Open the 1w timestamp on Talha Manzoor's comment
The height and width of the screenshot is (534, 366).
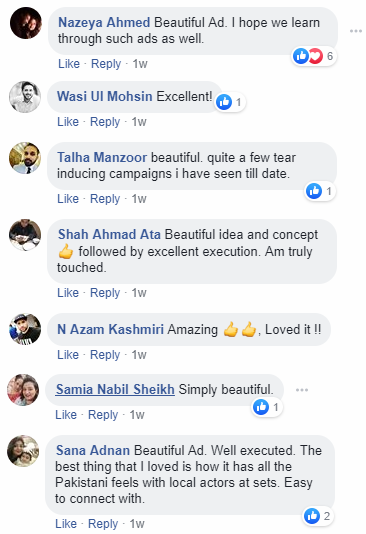tap(139, 199)
